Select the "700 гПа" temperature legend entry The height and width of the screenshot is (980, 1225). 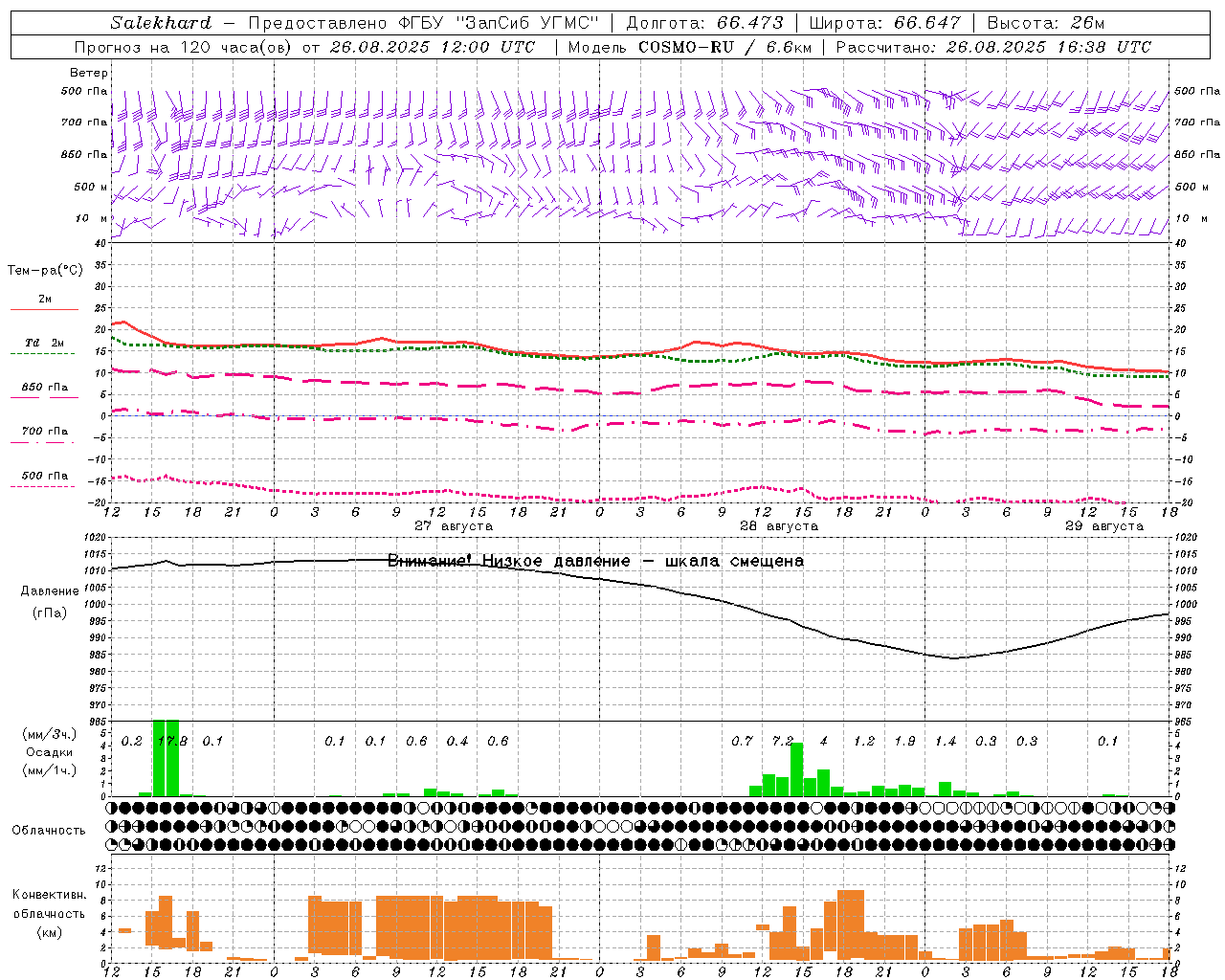tap(44, 432)
